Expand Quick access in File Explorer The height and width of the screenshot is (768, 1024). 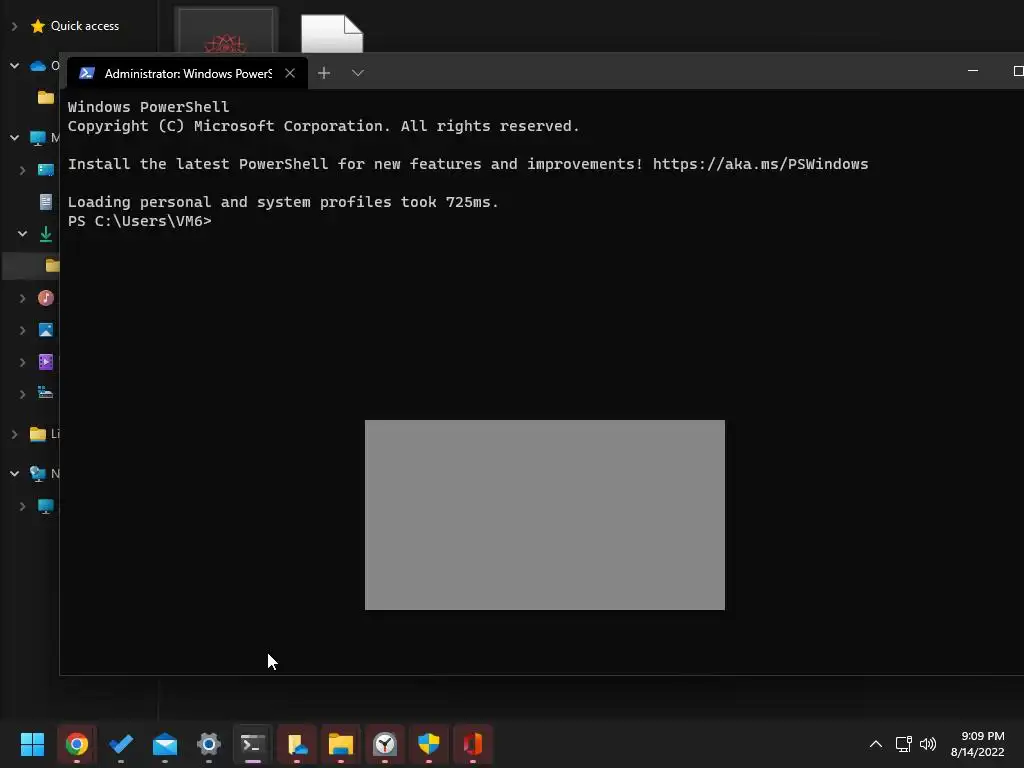point(14,26)
